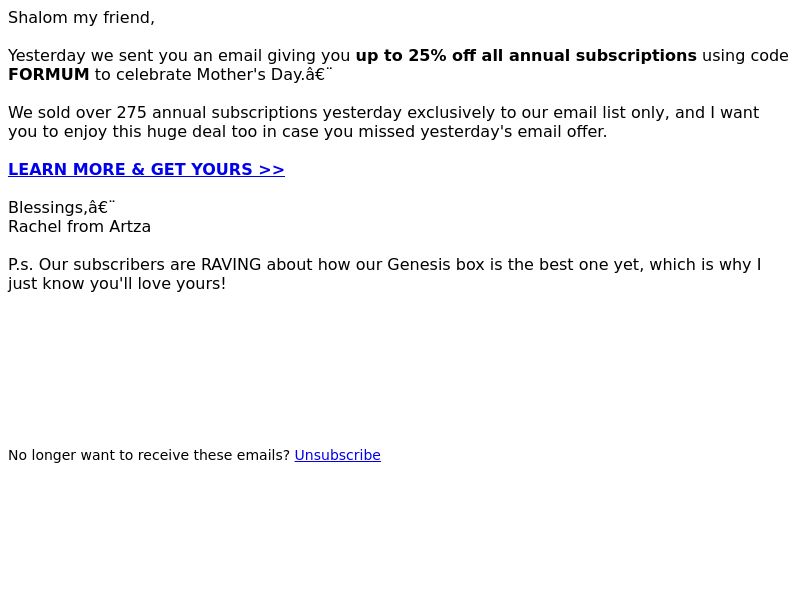Image resolution: width=800 pixels, height=600 pixels.
Task: Click the number 275 in the second paragraph
Action: pos(132,112)
